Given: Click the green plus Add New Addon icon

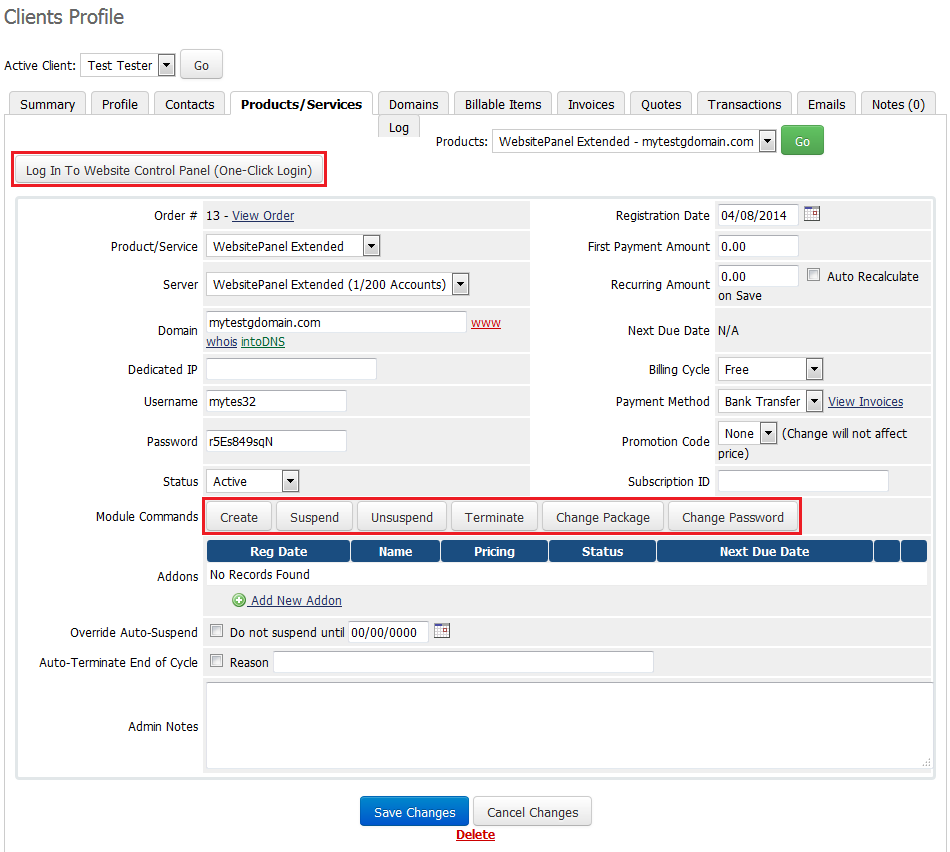Looking at the screenshot, I should click(239, 601).
